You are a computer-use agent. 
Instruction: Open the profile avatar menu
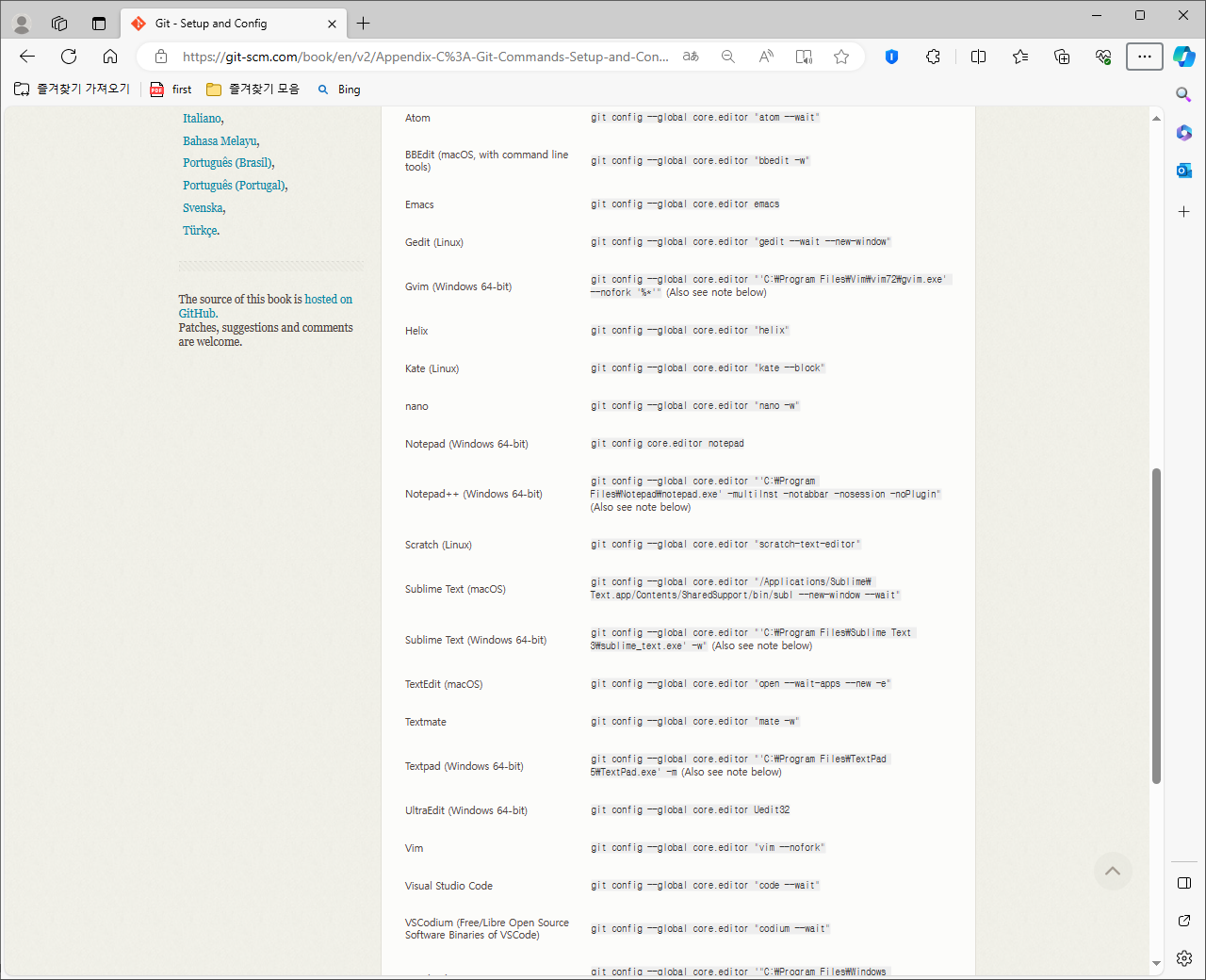[x=22, y=24]
